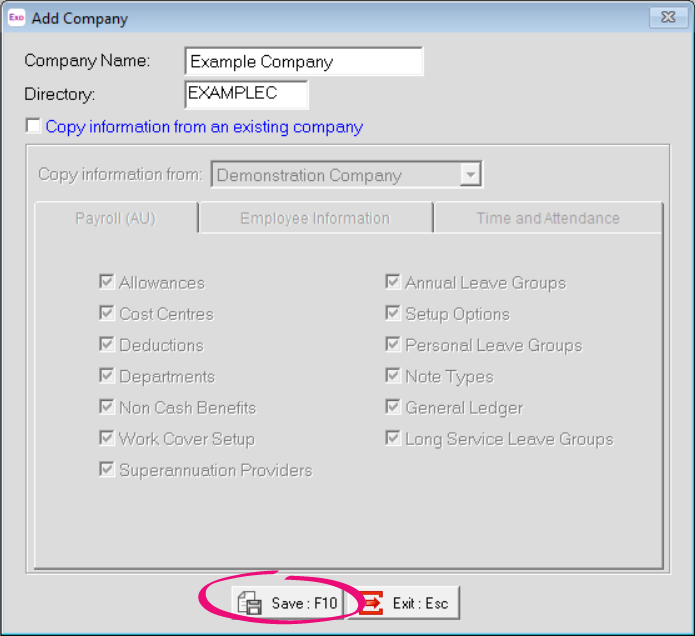
Task: Click the Demonstration Company combo box text
Action: pos(309,175)
